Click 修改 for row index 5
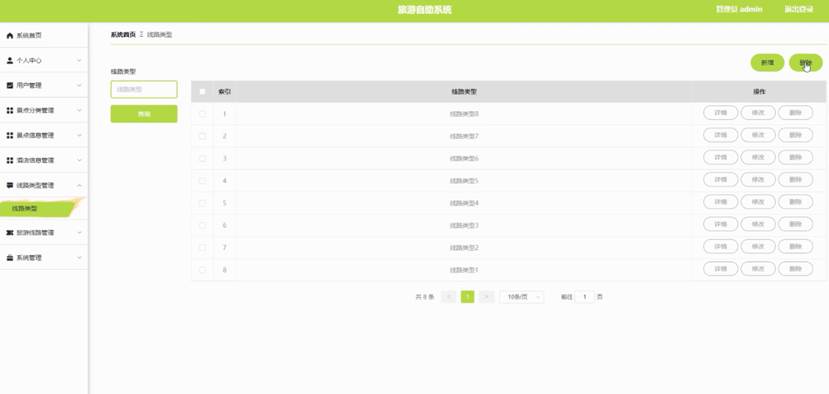Viewport: 829px width, 394px height. click(758, 201)
